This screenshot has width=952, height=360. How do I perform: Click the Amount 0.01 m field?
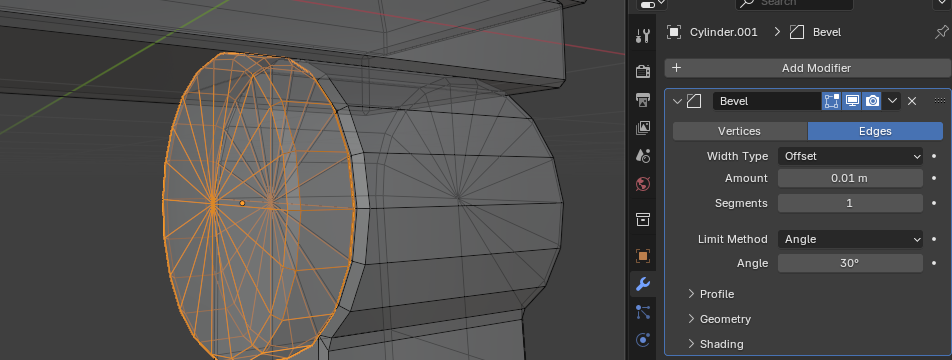850,178
